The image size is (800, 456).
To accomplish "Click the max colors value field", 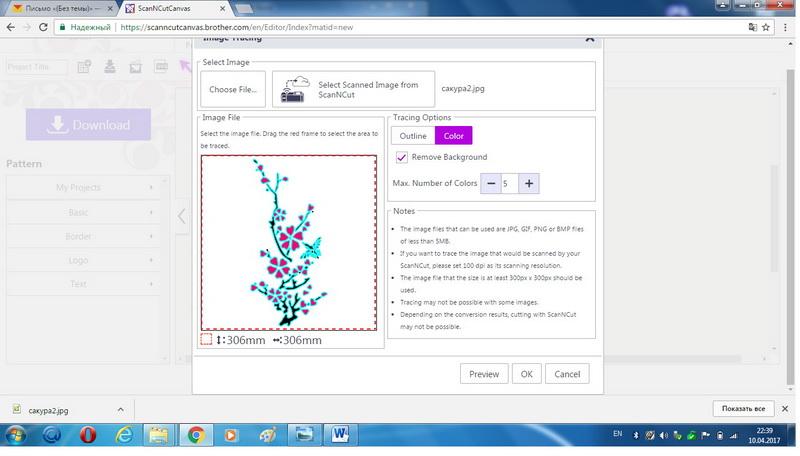I will 510,184.
